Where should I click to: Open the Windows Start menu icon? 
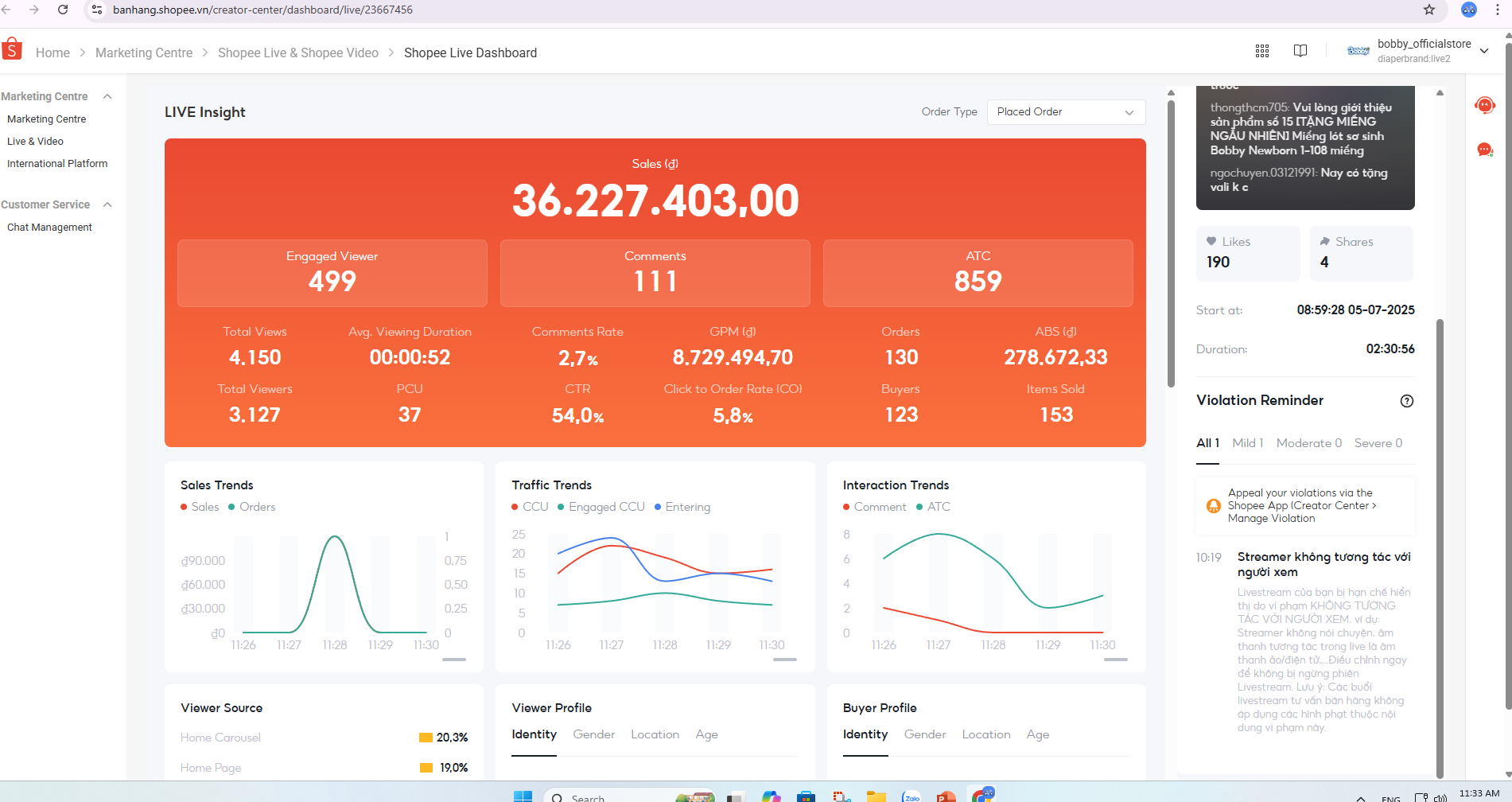click(x=523, y=796)
